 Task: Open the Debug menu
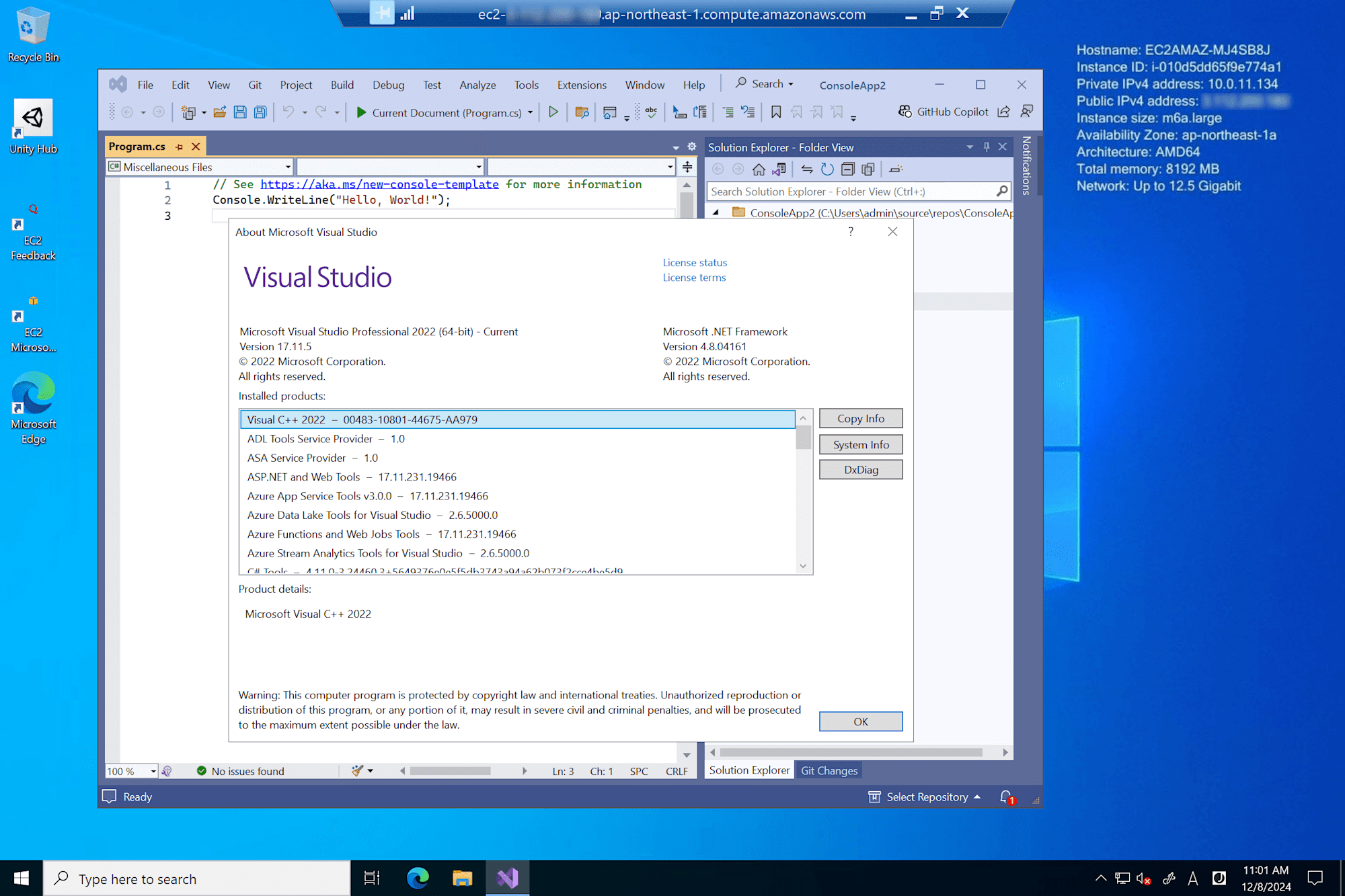pyautogui.click(x=388, y=85)
